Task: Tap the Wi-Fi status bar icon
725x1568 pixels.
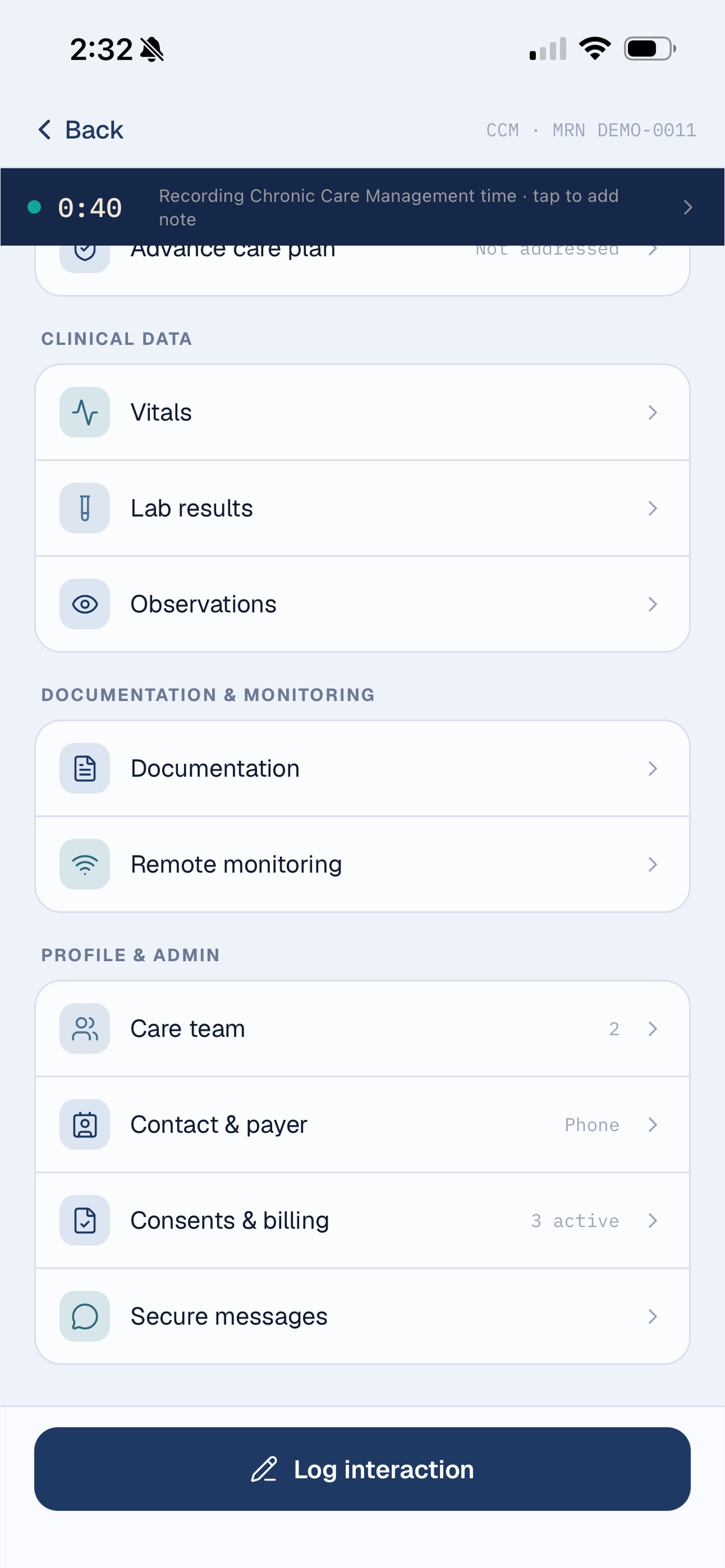Action: (595, 49)
